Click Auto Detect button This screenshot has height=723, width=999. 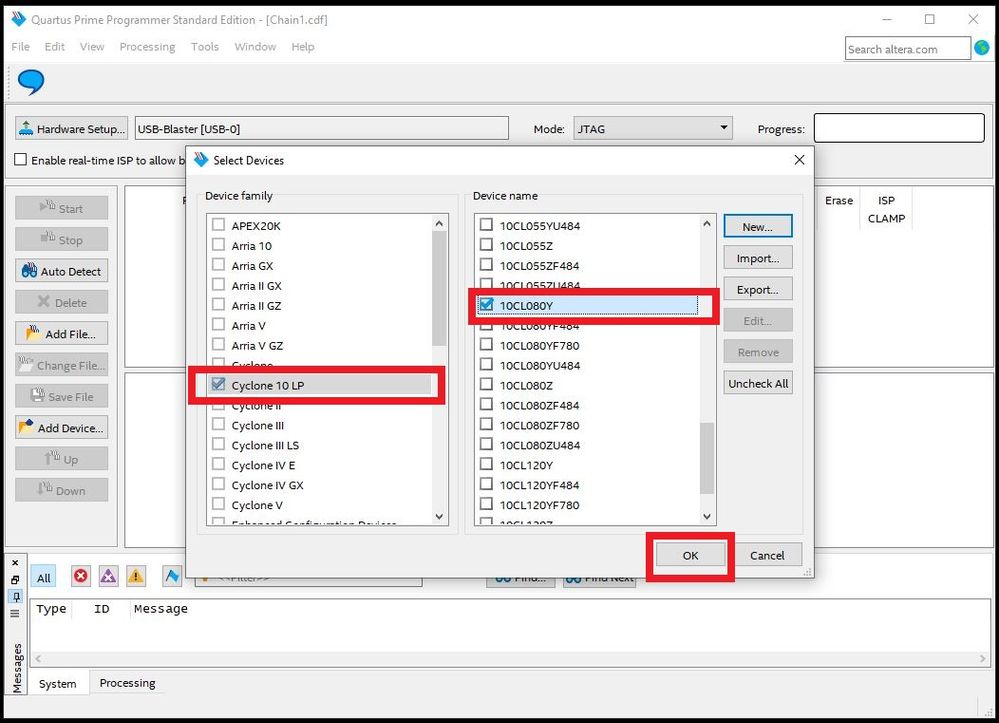62,271
